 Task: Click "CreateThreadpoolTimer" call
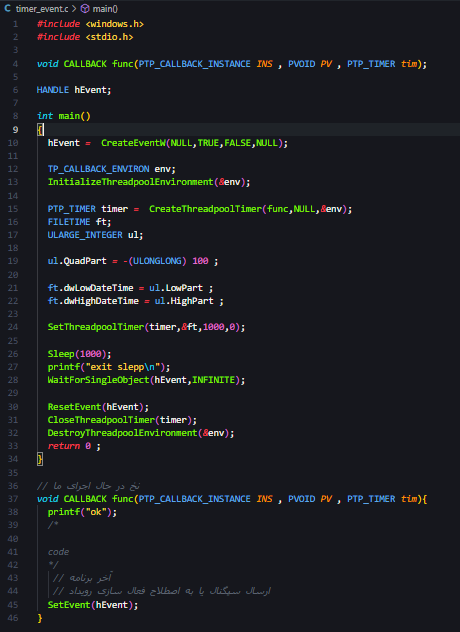click(x=205, y=209)
